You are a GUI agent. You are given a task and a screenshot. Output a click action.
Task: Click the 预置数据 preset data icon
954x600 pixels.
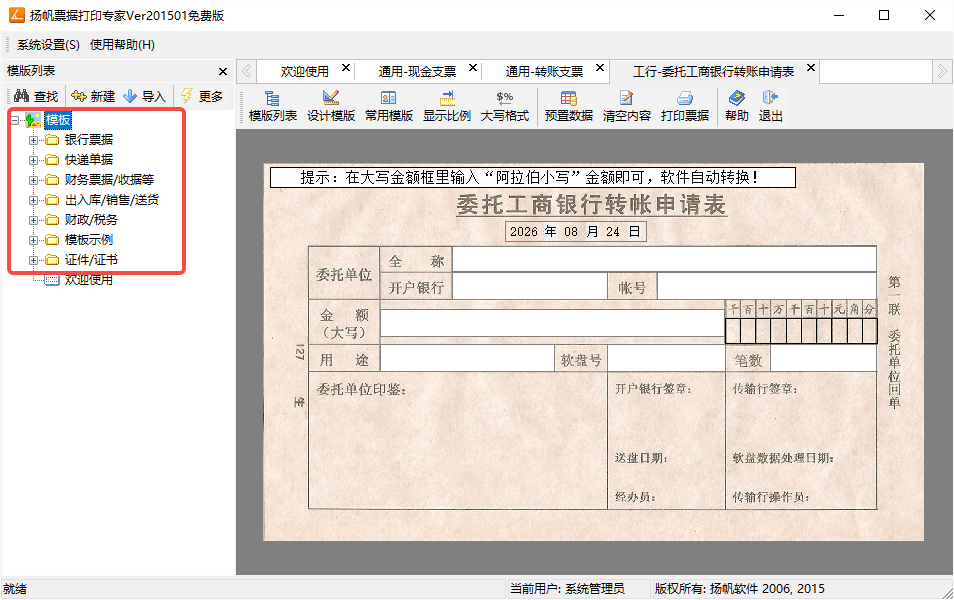tap(568, 106)
